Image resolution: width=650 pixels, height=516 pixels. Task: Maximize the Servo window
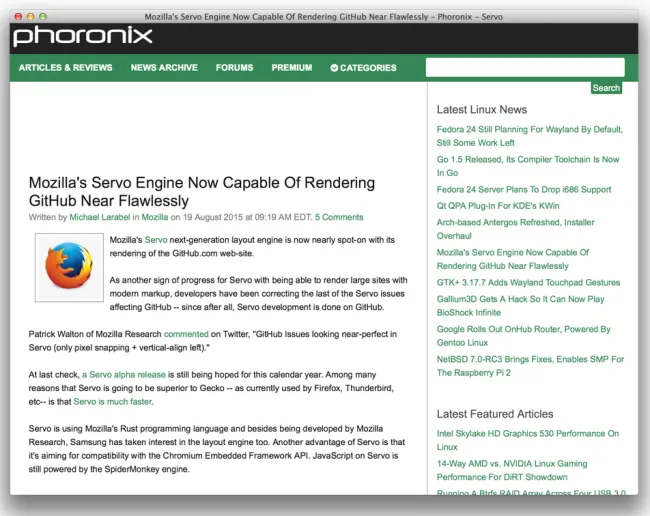coord(43,17)
